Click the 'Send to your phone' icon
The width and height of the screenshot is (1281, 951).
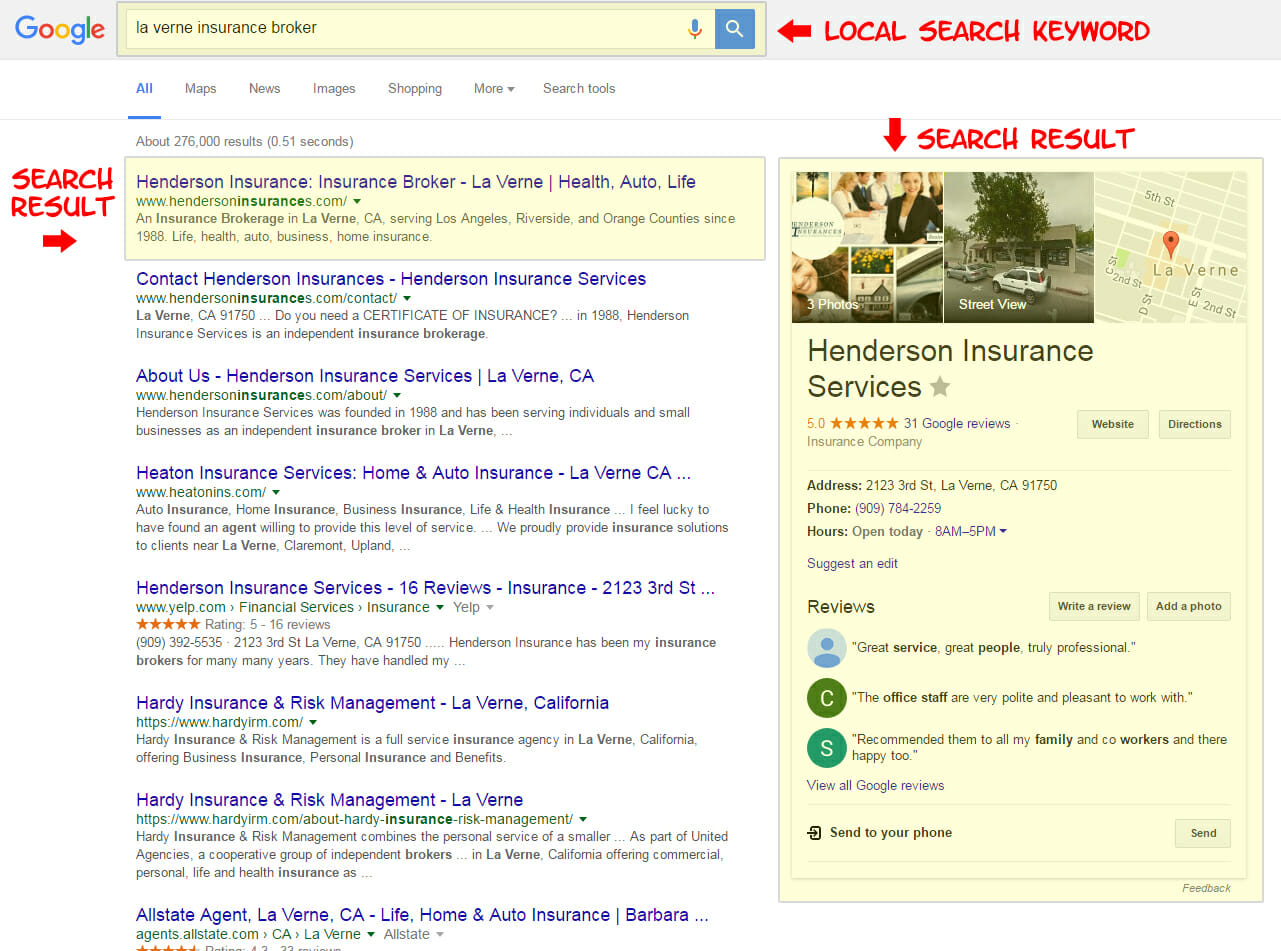coord(815,832)
